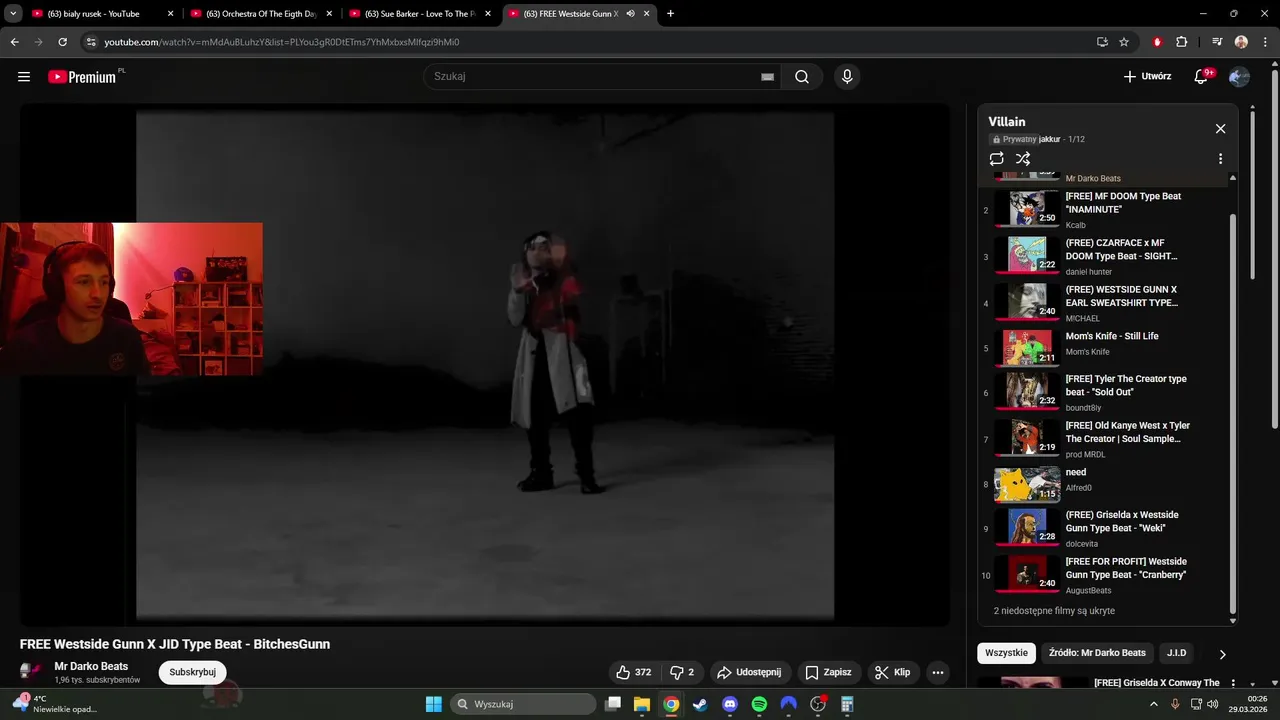
Task: Open Steam from taskbar
Action: pos(700,704)
